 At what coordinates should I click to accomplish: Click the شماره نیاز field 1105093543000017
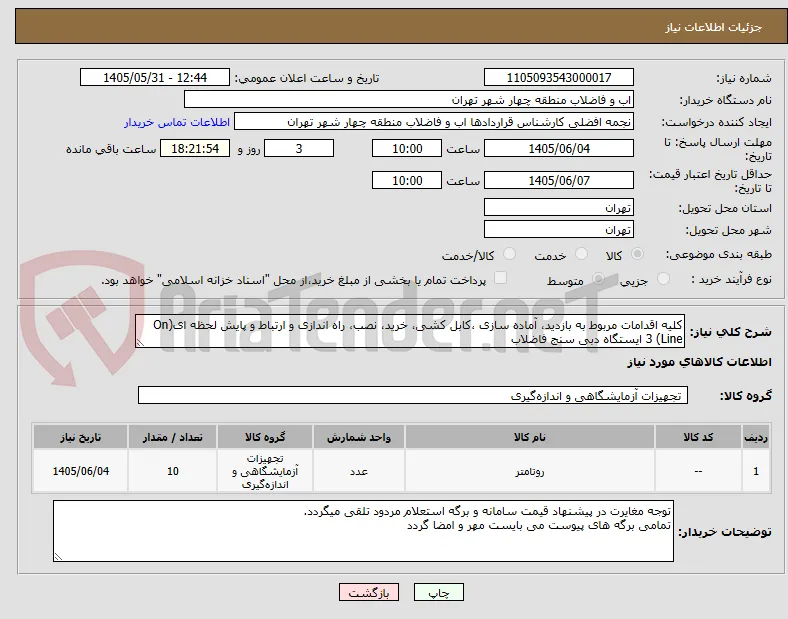click(x=559, y=77)
